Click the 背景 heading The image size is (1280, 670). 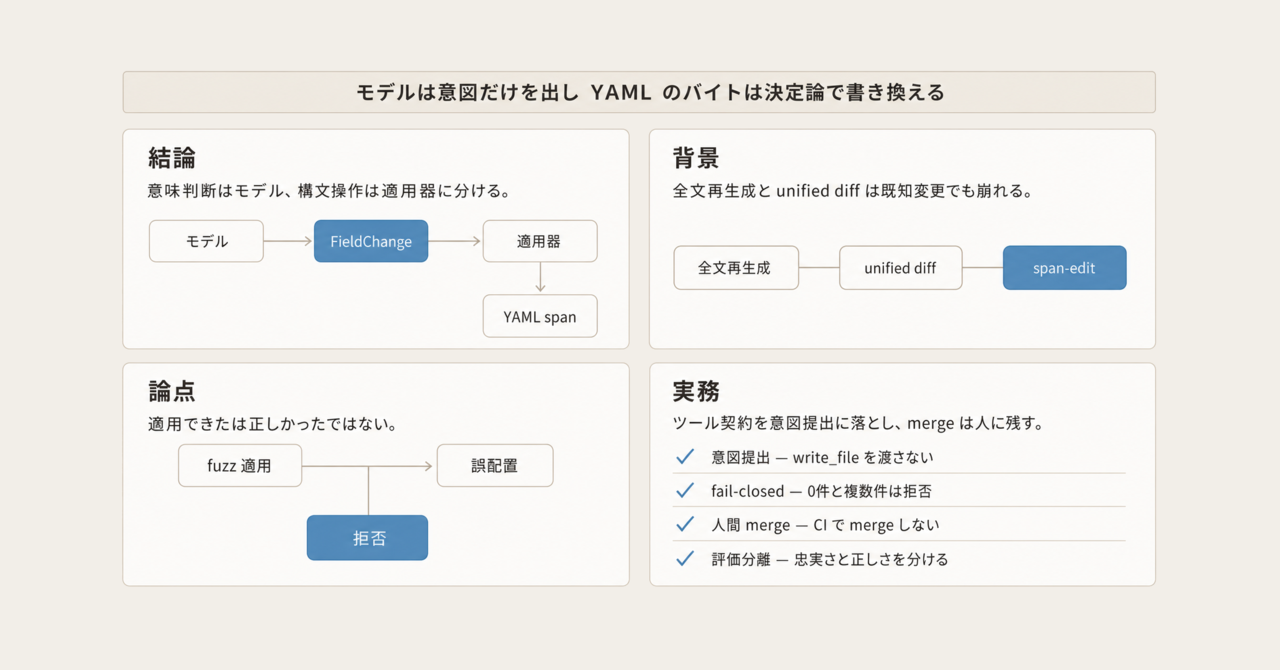point(697,158)
